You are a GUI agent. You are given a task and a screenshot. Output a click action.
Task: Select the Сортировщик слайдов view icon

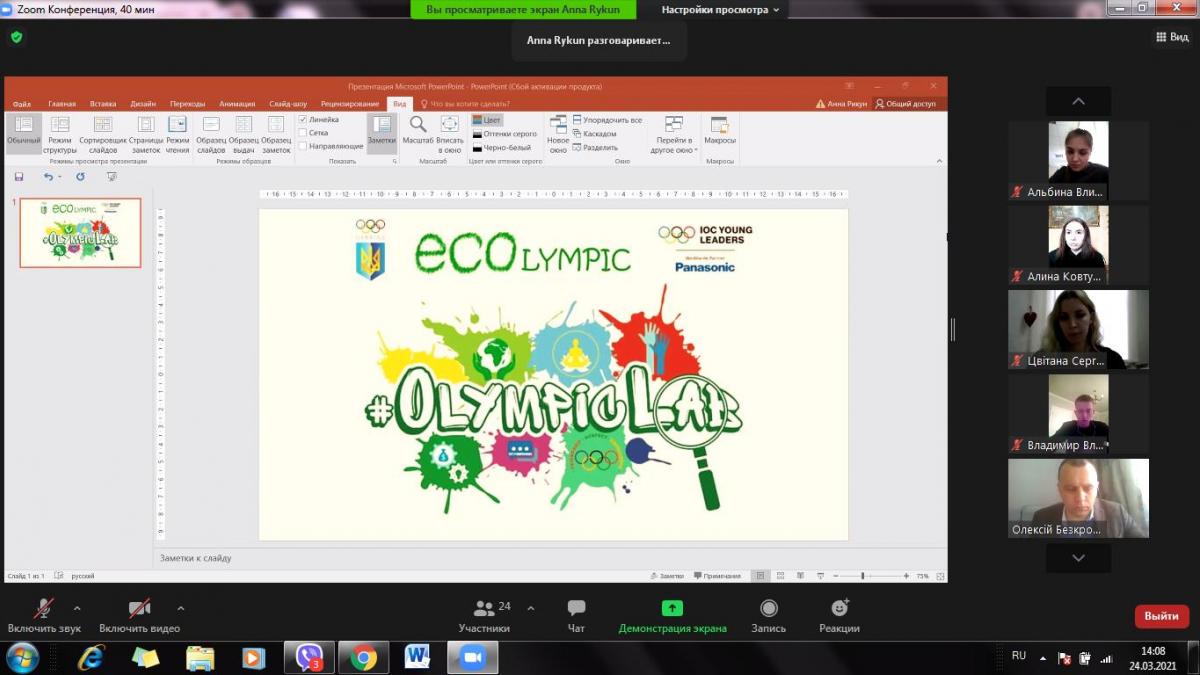click(x=103, y=125)
